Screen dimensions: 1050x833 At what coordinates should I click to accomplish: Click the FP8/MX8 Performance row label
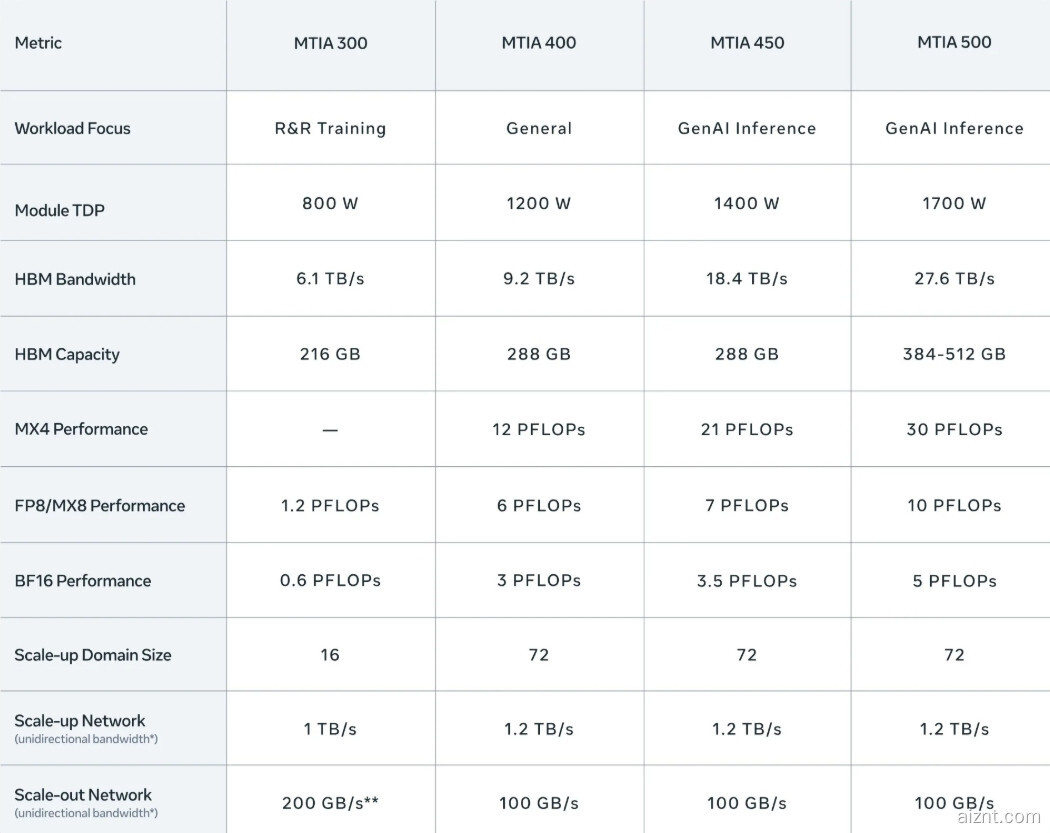[99, 505]
